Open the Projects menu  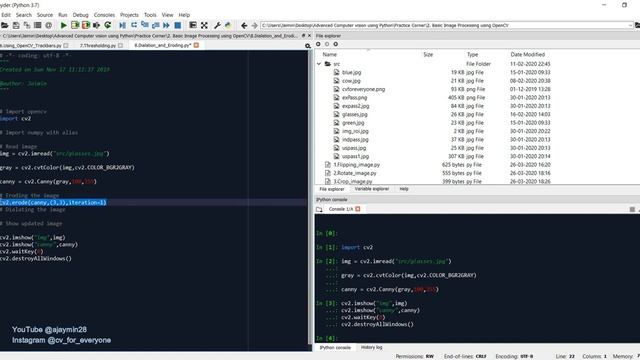point(129,15)
